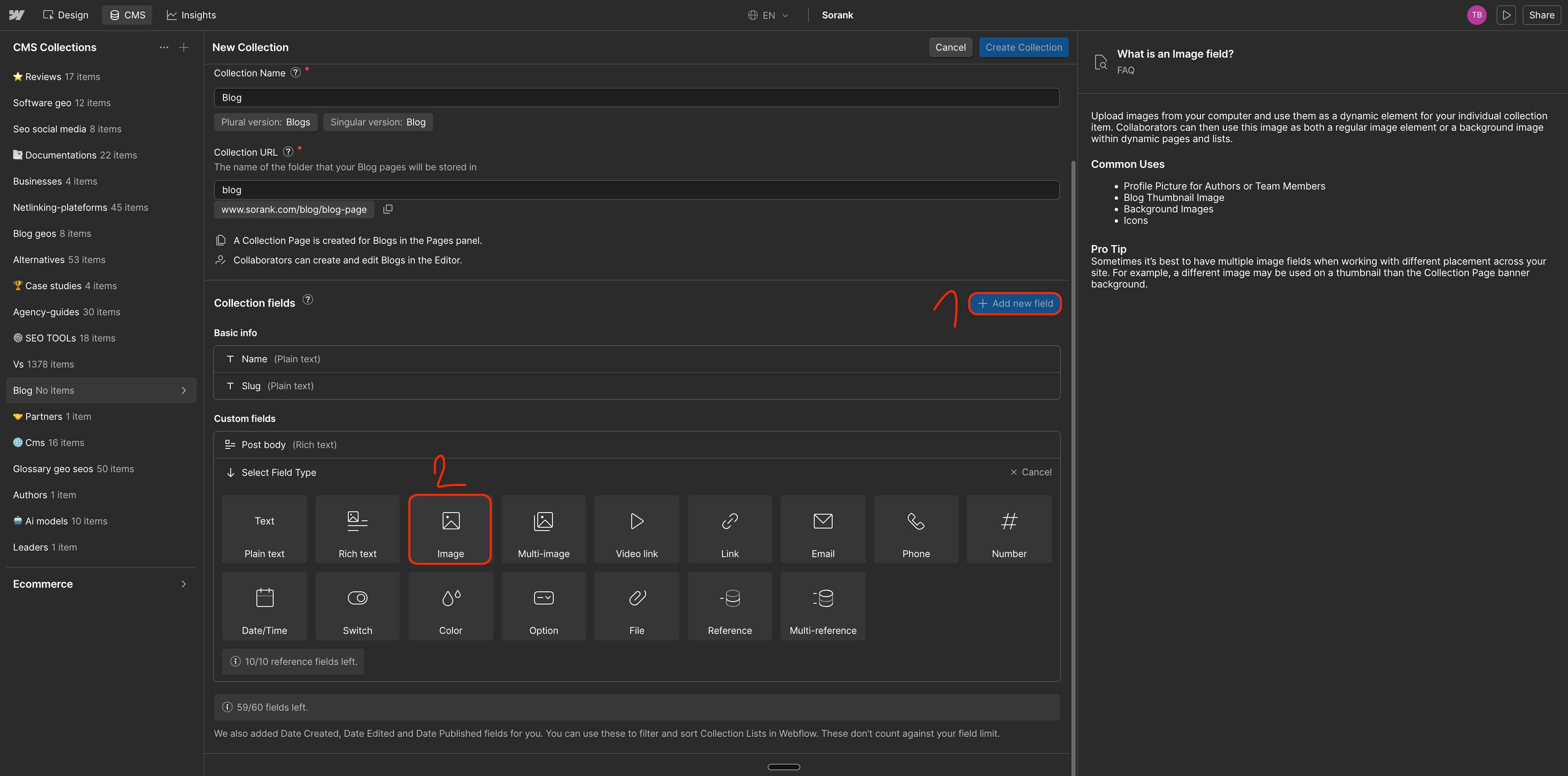
Task: Open the SEO TOOLs collection
Action: 101,339
